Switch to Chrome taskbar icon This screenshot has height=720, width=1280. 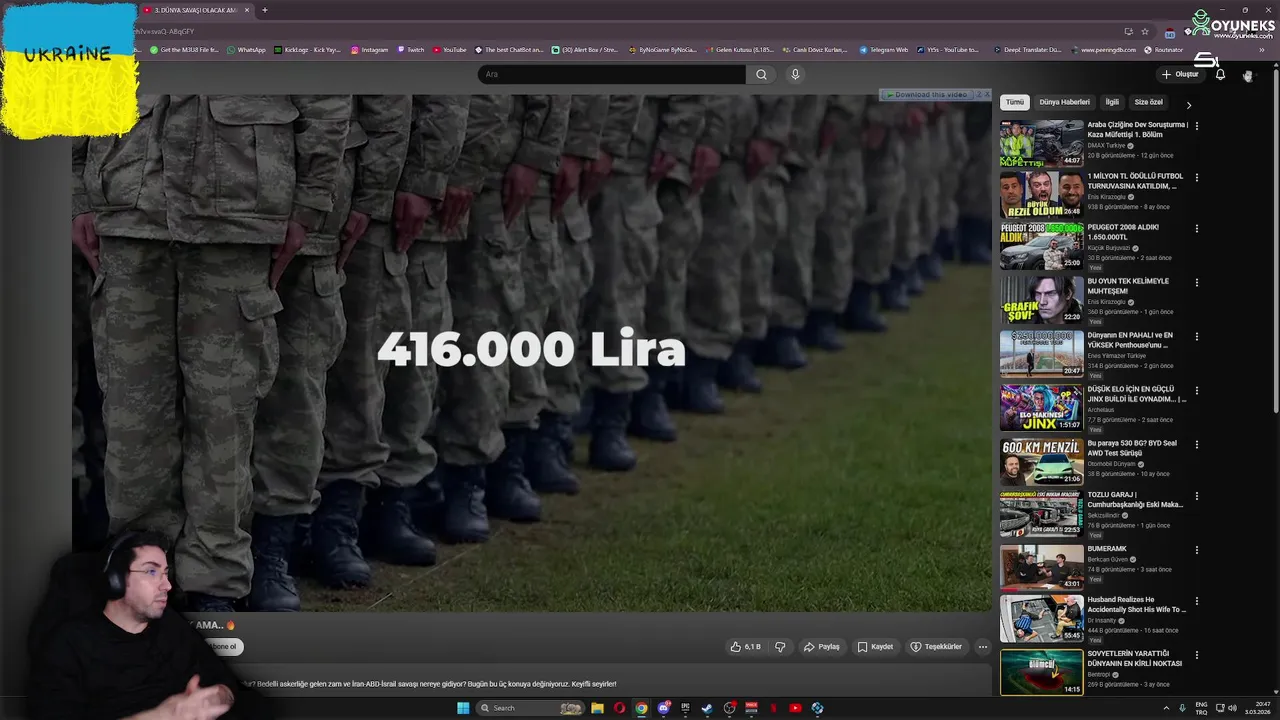point(641,708)
